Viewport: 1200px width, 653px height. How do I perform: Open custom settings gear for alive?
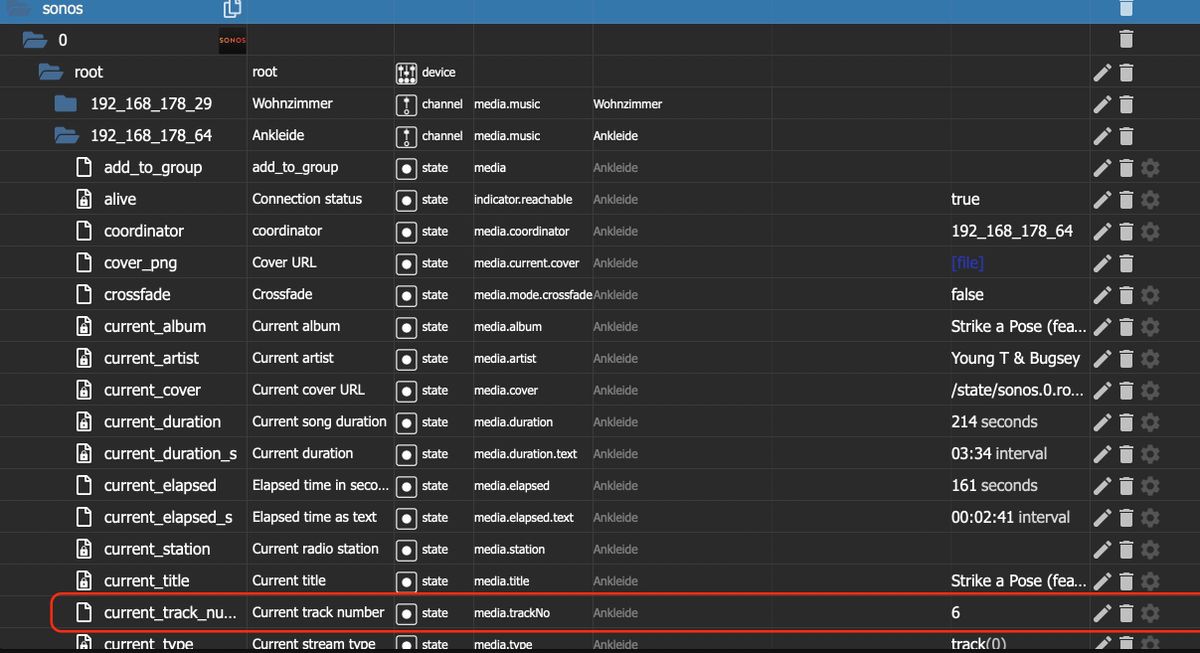(1150, 200)
